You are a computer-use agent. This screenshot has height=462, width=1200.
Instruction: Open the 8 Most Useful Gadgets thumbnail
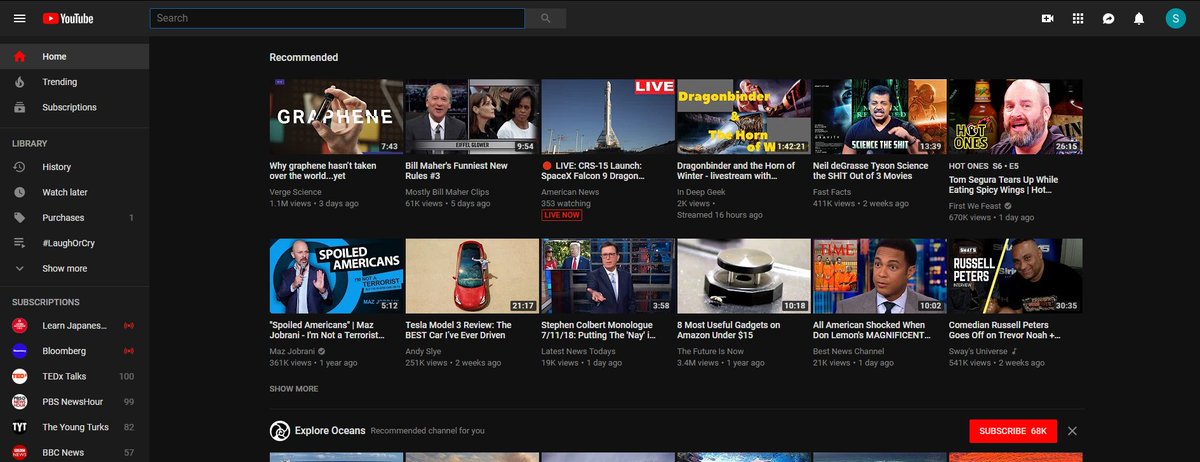[x=744, y=276]
